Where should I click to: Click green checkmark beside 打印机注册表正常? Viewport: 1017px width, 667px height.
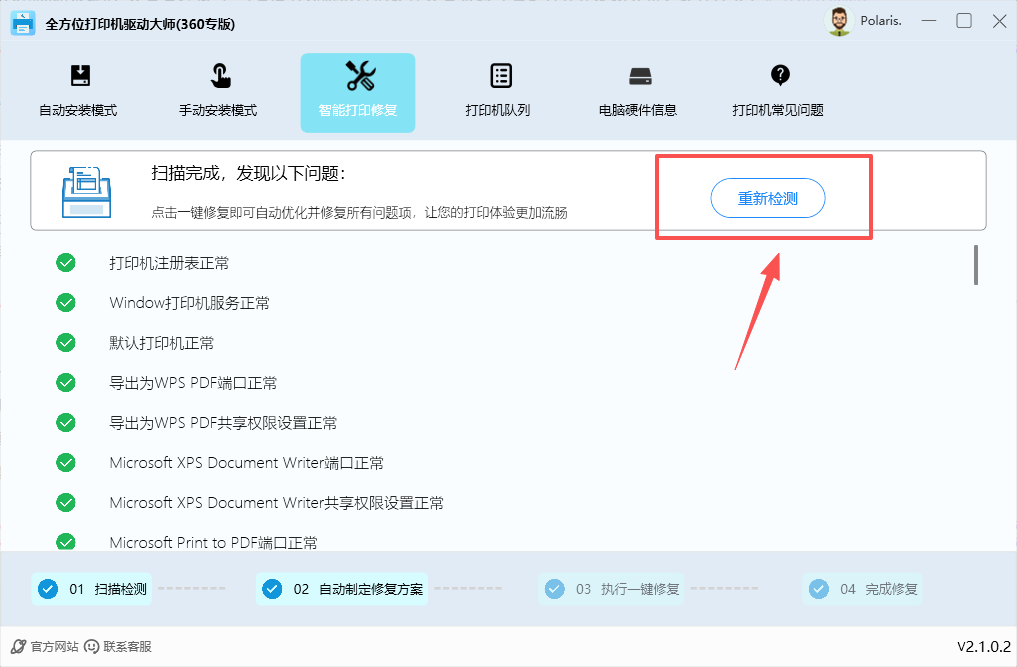[65, 262]
